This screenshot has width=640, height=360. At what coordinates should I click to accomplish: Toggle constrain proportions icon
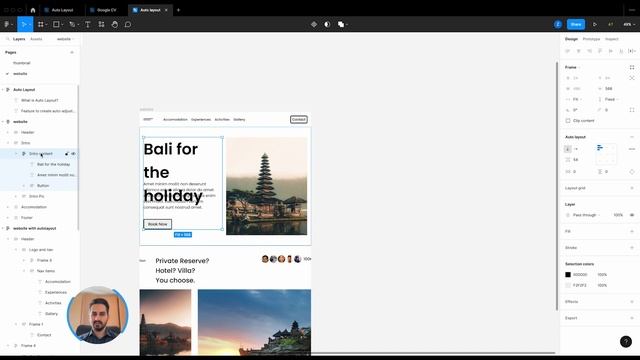click(632, 78)
